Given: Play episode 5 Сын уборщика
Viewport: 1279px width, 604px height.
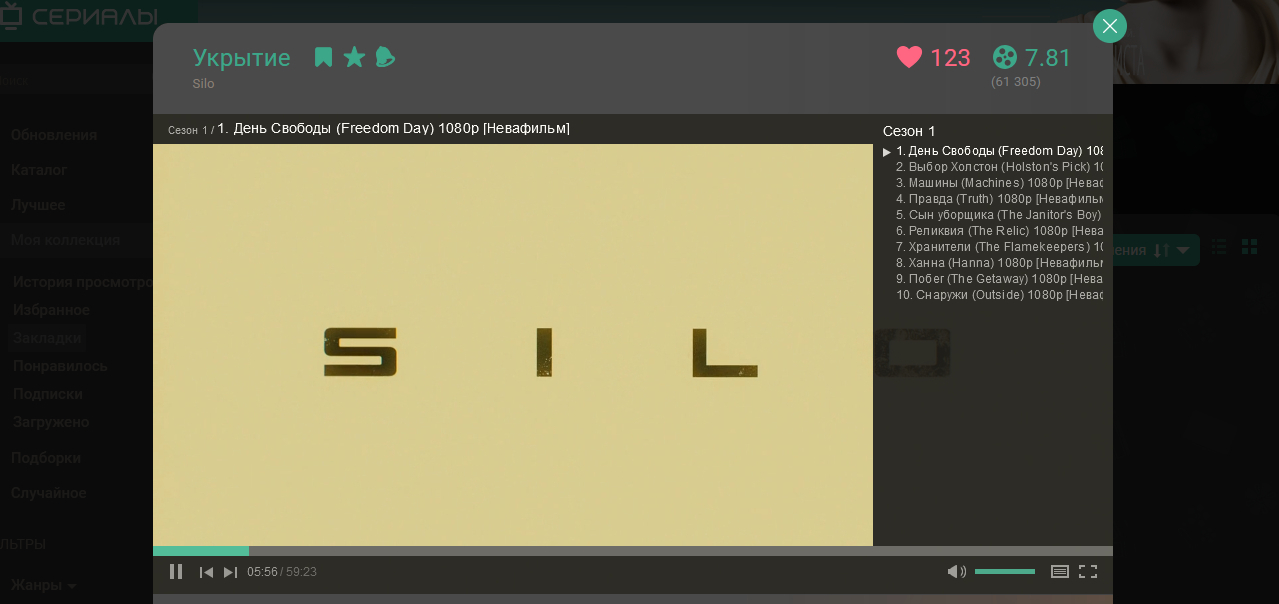Looking at the screenshot, I should point(998,215).
